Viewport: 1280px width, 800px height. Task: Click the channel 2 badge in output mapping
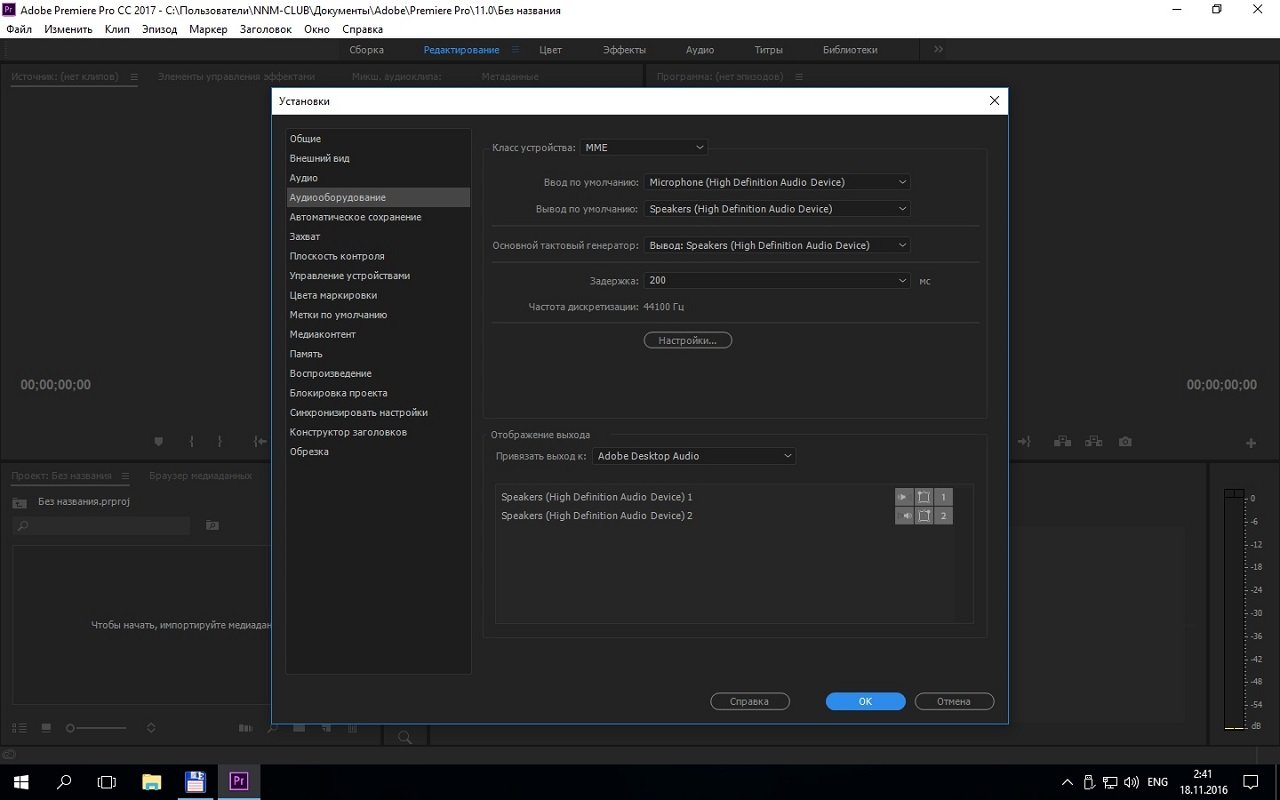(x=943, y=516)
